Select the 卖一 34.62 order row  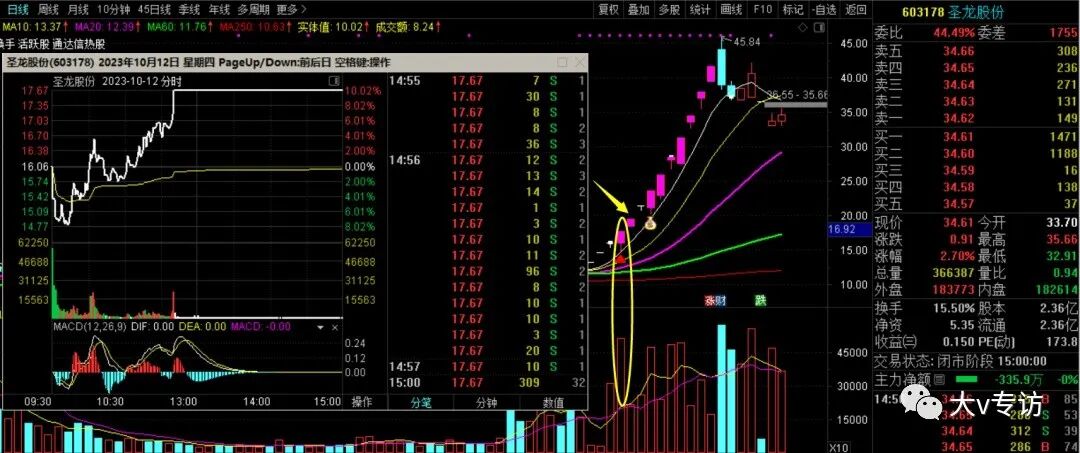tap(975, 118)
